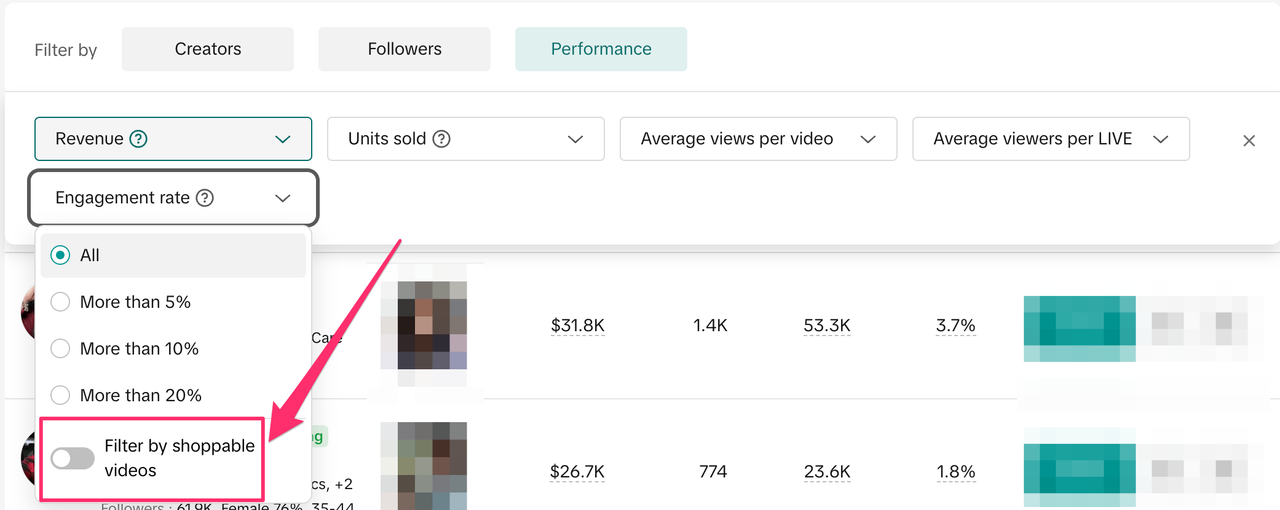Image resolution: width=1280 pixels, height=510 pixels.
Task: Select the Performance filter tab
Action: point(601,49)
